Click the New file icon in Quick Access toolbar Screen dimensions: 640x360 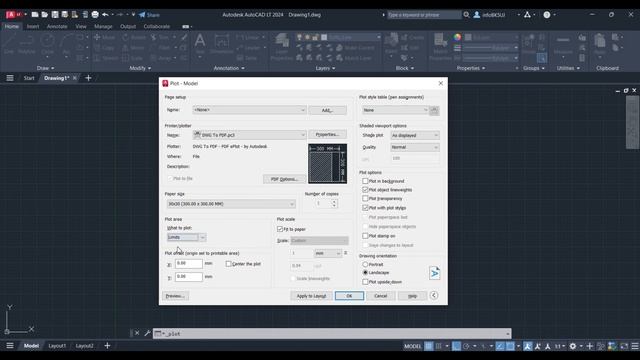pyautogui.click(x=35, y=15)
